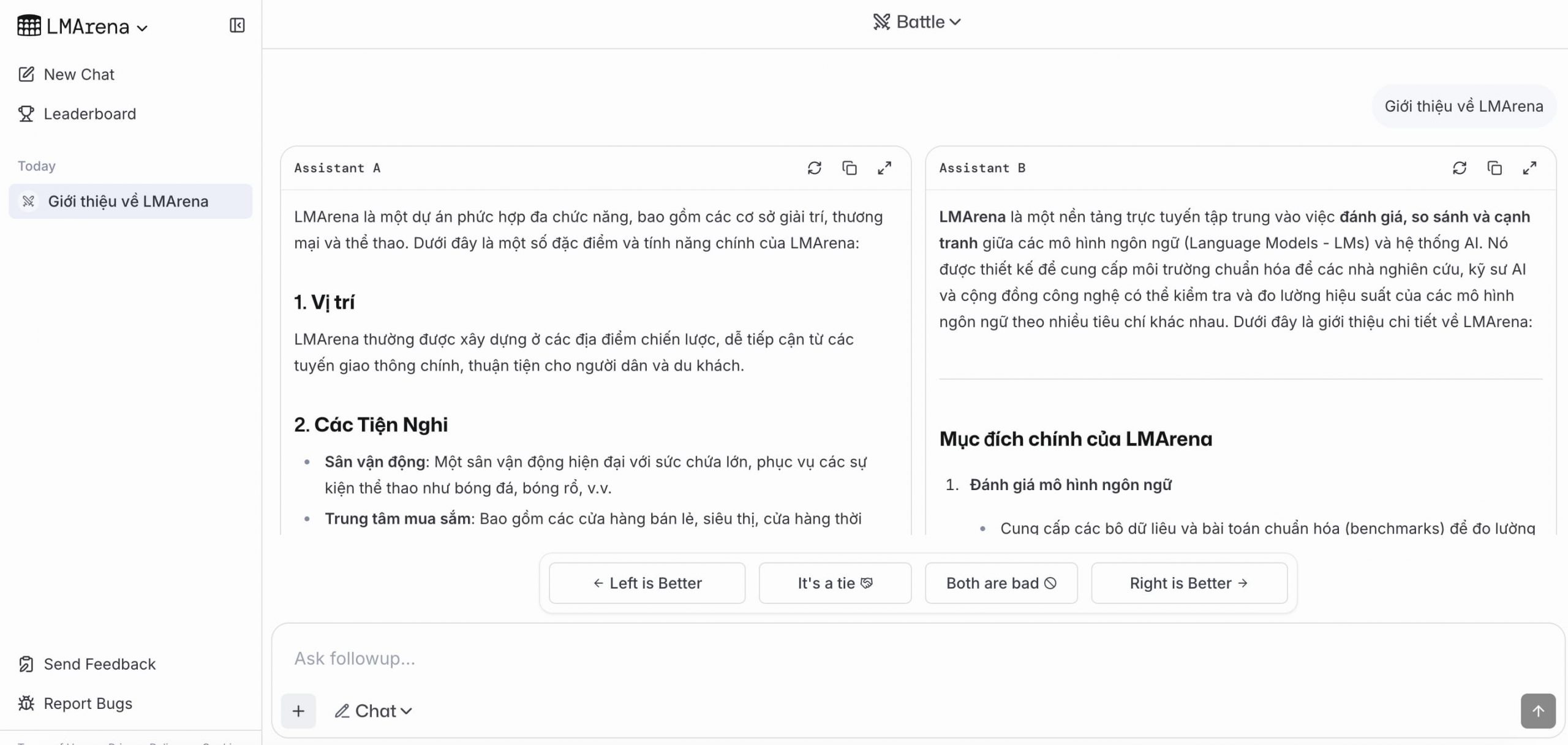Image resolution: width=1568 pixels, height=745 pixels.
Task: Vote Both are bad
Action: coord(1001,583)
